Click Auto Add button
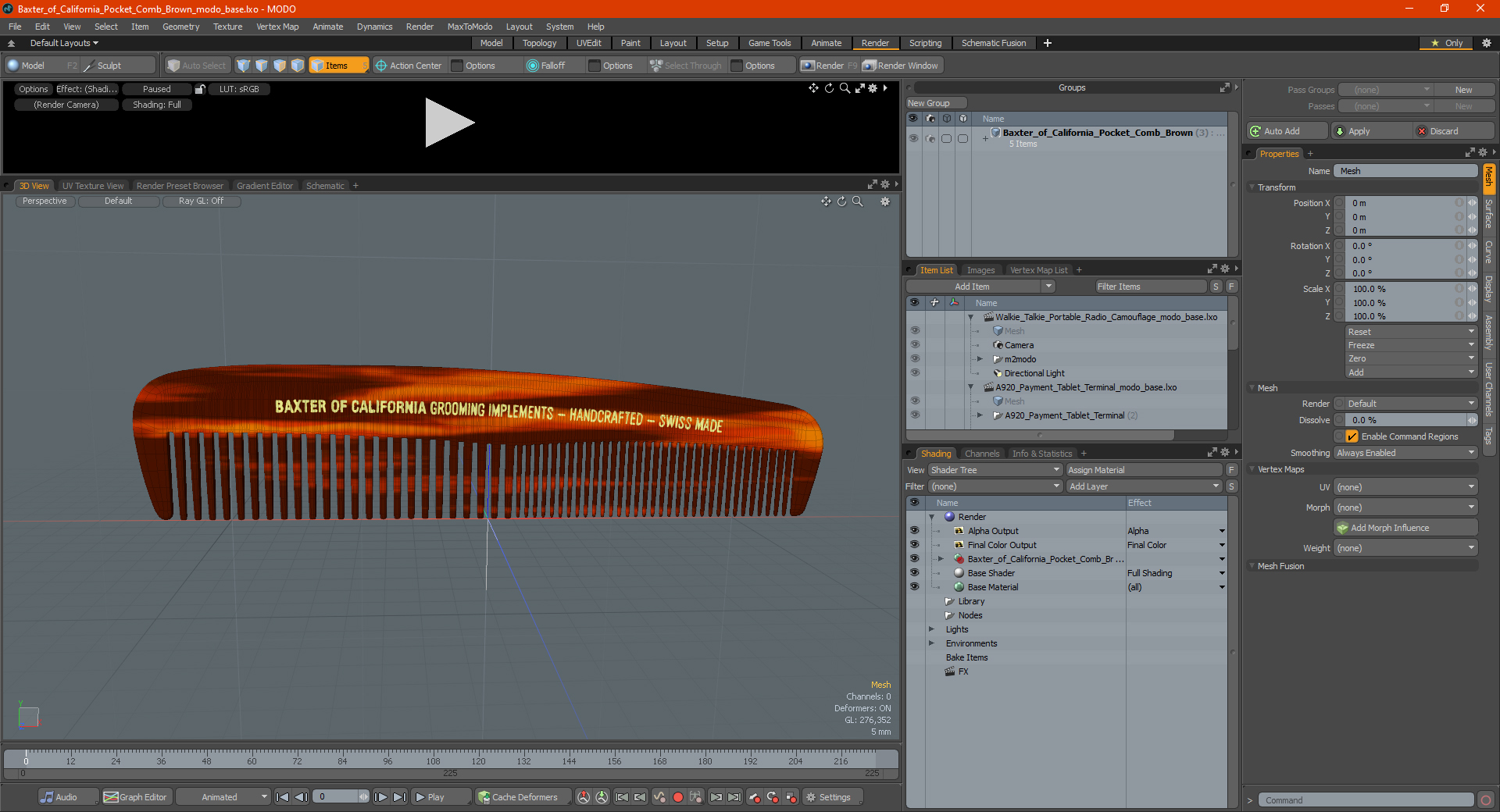 point(1287,131)
